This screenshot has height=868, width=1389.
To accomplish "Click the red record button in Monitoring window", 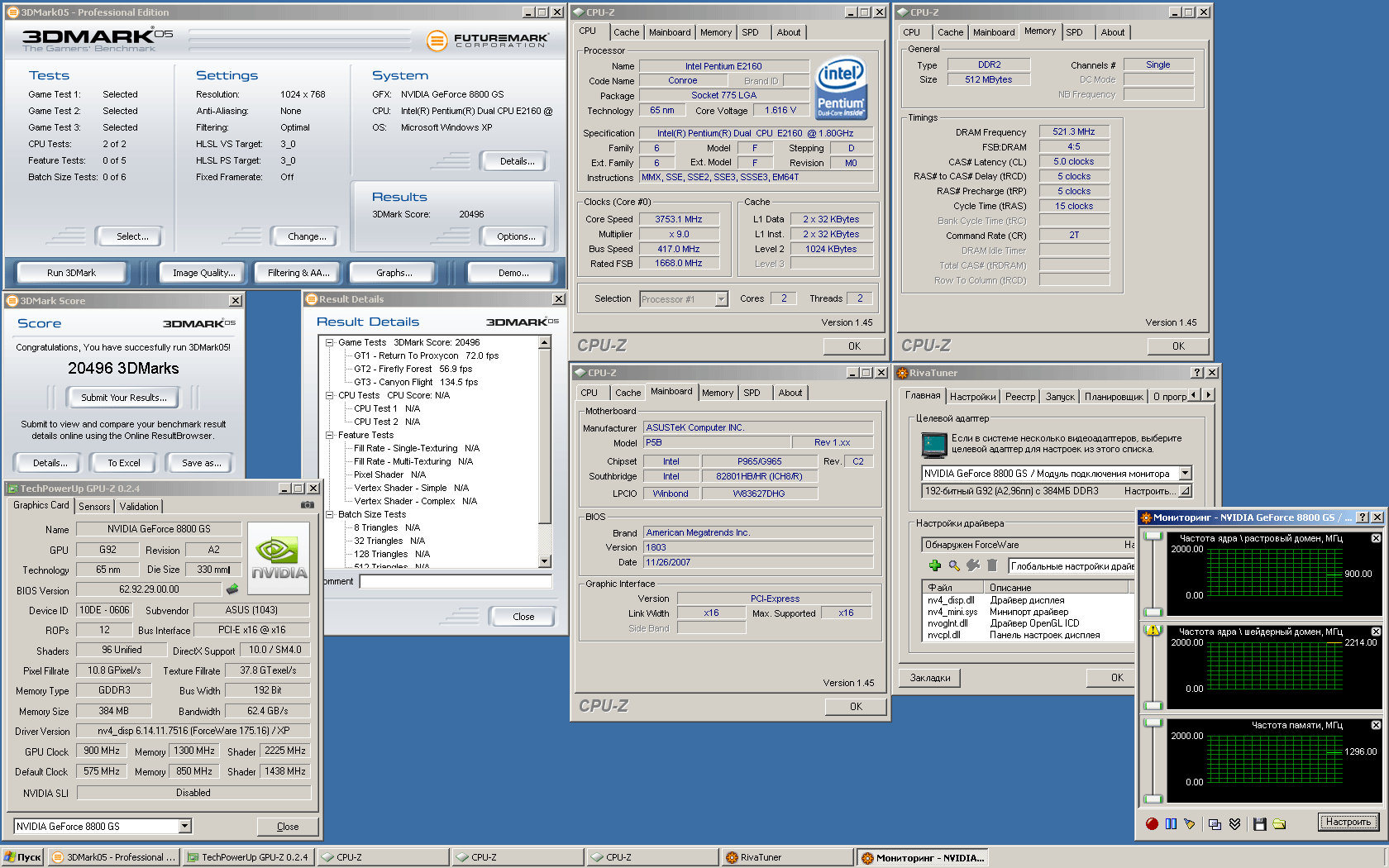I will 1152,823.
